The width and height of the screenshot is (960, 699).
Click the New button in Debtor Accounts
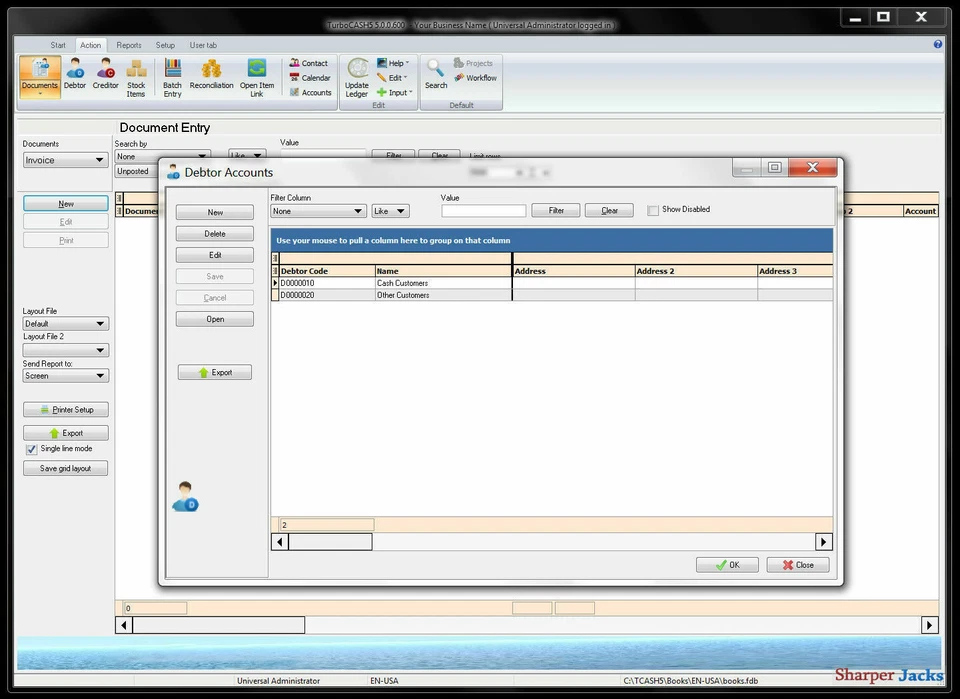pyautogui.click(x=214, y=211)
